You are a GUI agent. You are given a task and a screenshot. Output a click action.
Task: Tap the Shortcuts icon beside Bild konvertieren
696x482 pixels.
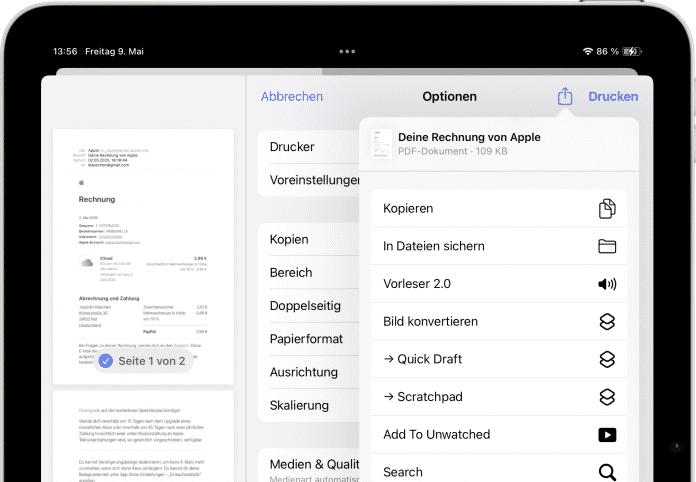point(607,321)
